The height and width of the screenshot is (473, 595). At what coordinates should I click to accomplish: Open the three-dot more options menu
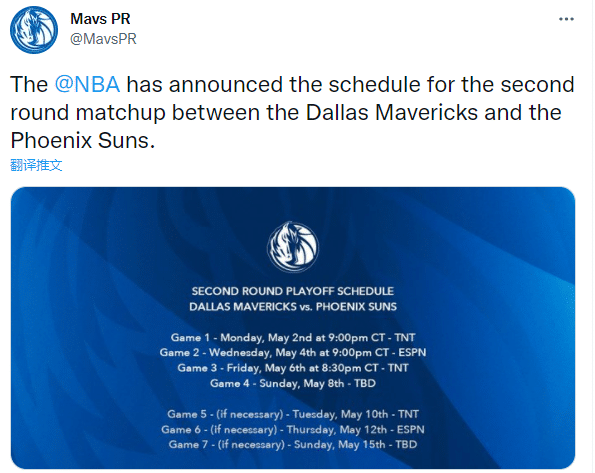566,19
